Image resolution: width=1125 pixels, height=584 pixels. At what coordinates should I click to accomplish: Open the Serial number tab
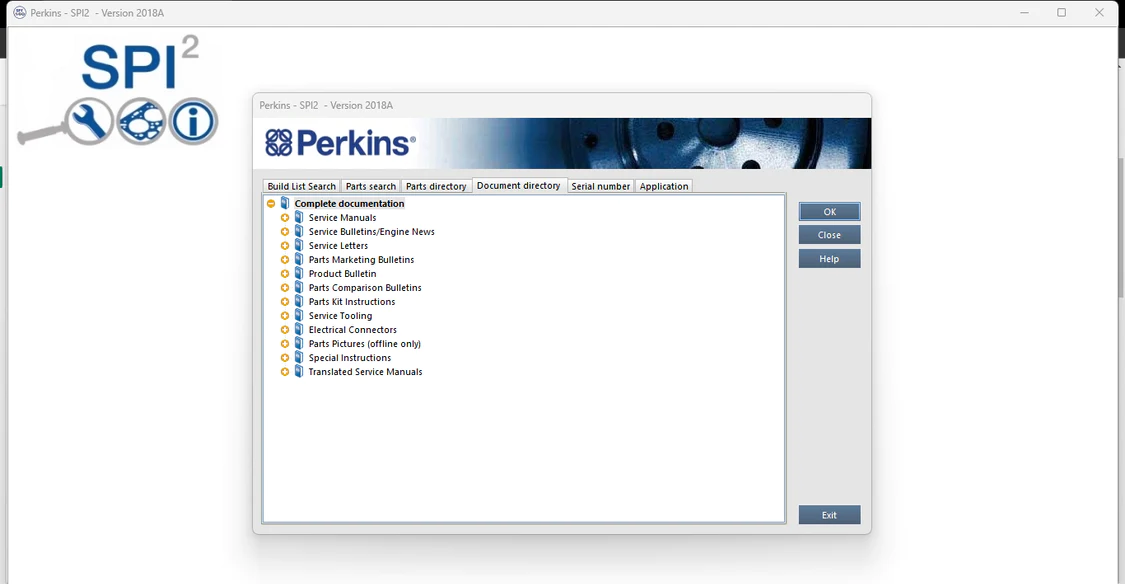600,186
